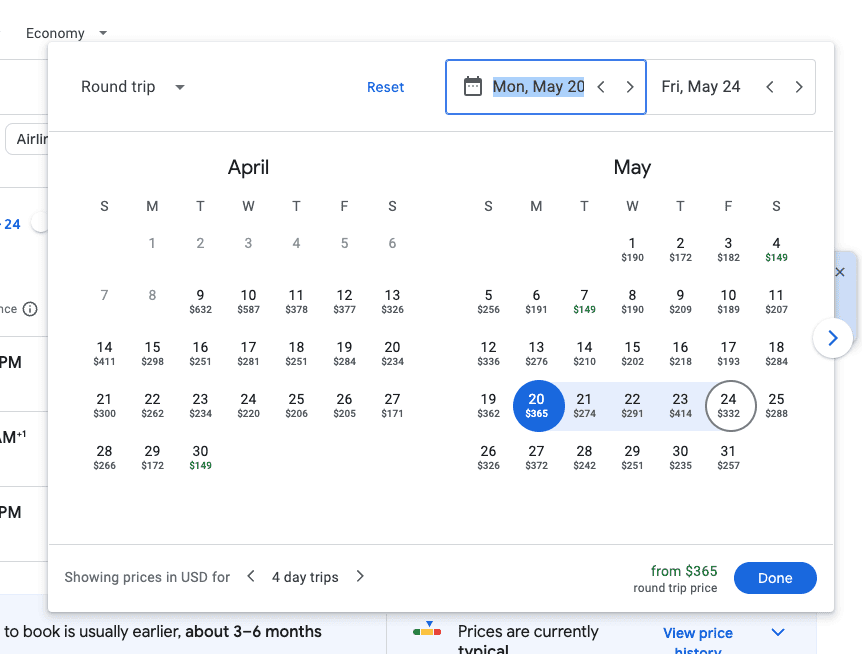Select the circled May 24 return date
Viewport: 862px width, 654px height.
click(x=728, y=404)
